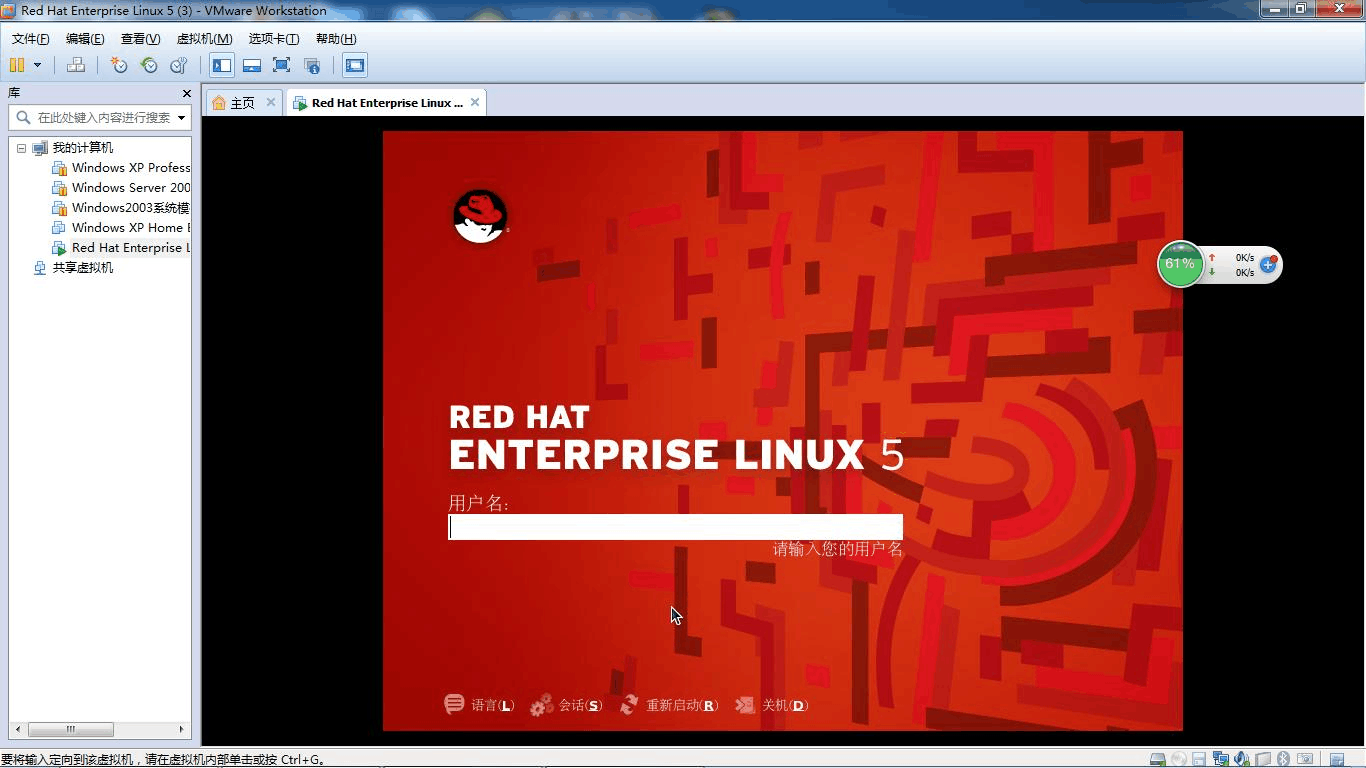Click the camera device status bar icon
This screenshot has height=768, width=1366.
tap(1304, 759)
